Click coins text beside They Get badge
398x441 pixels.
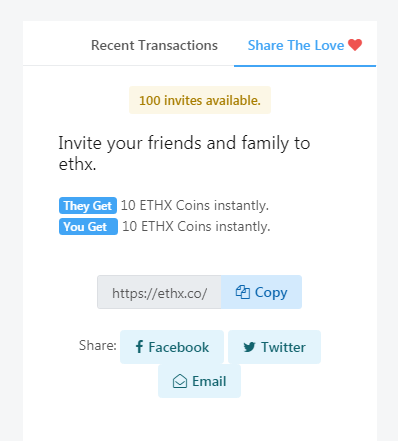point(195,206)
